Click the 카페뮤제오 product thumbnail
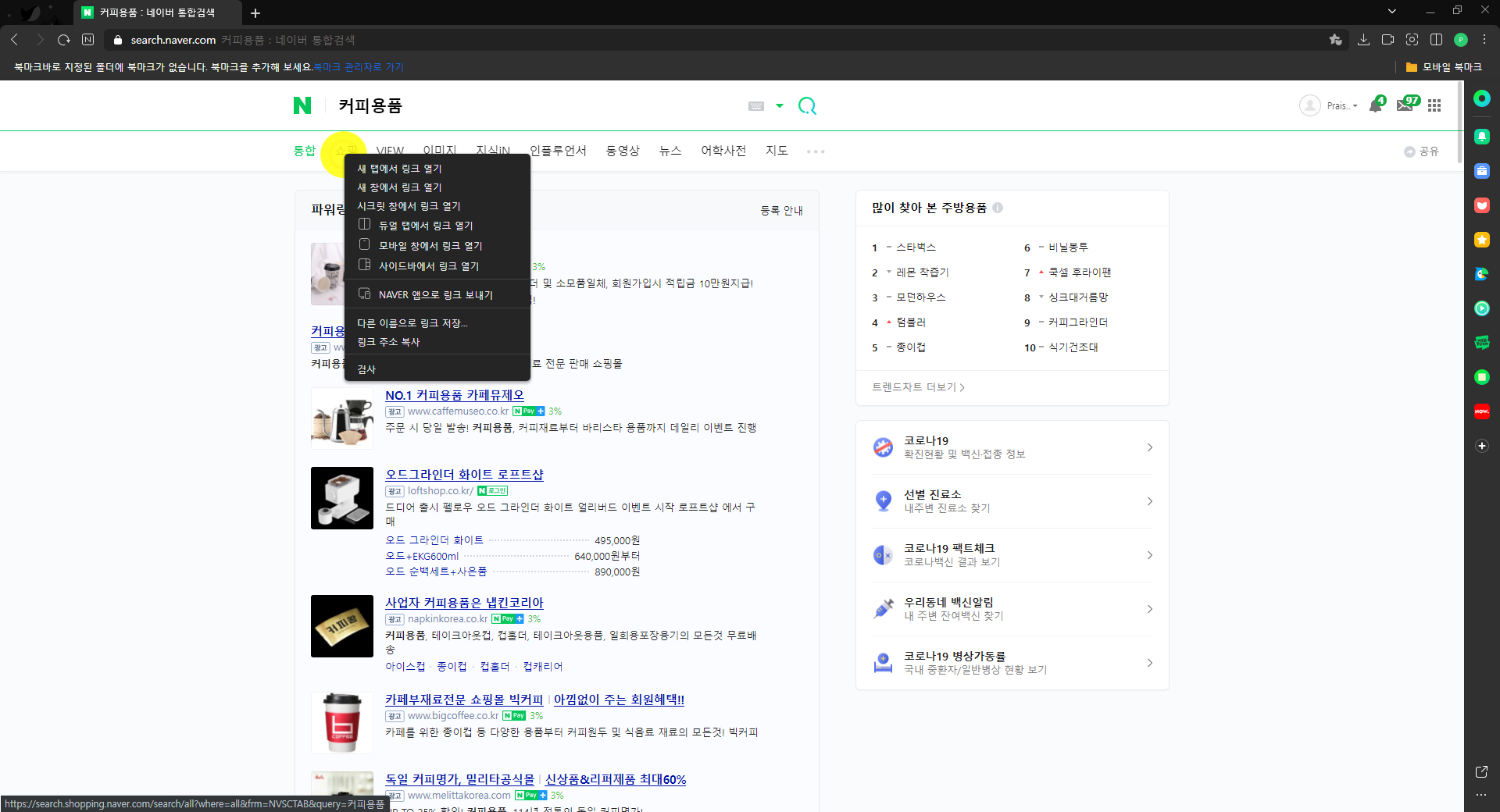 click(342, 418)
